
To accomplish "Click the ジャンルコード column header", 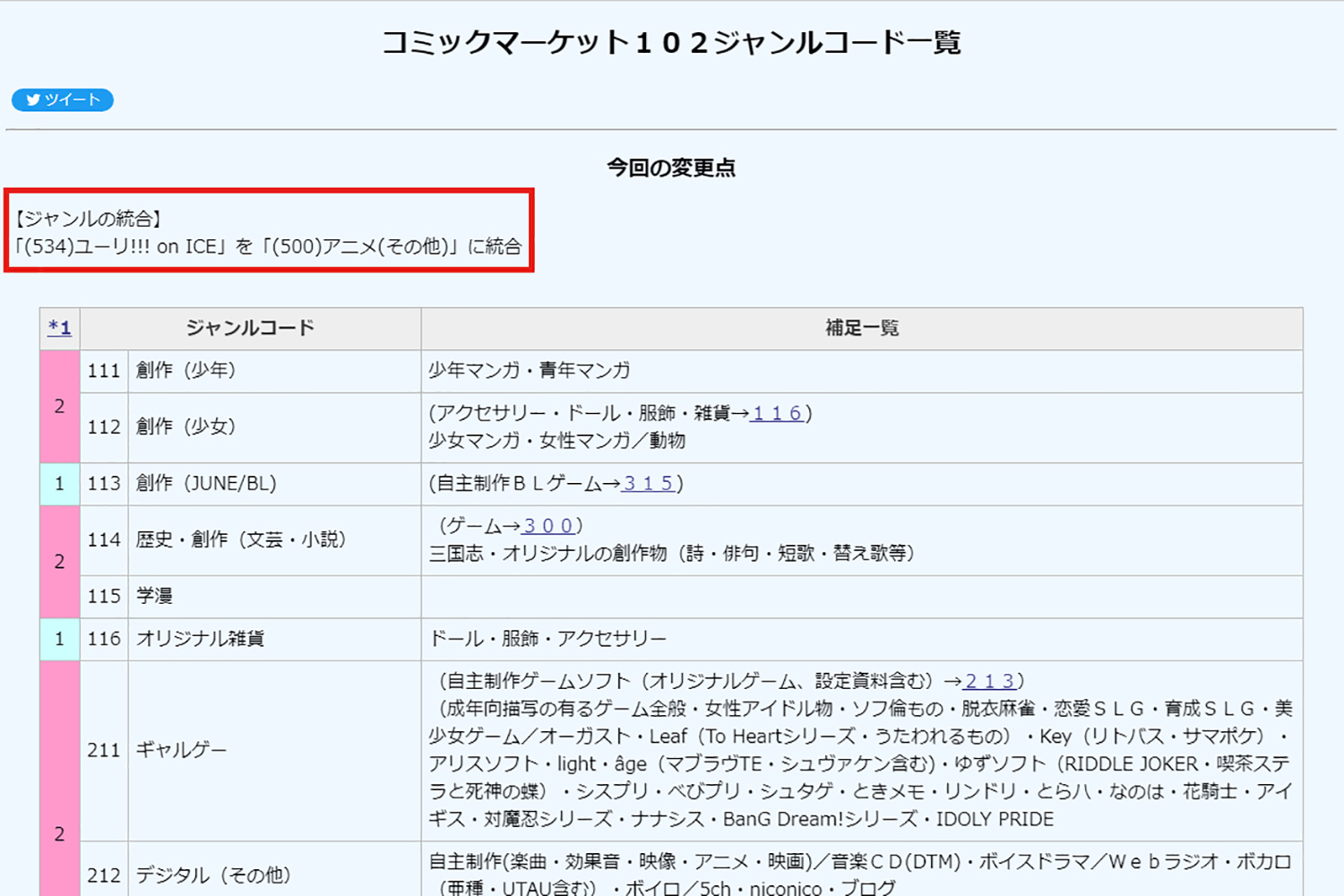I will (250, 328).
